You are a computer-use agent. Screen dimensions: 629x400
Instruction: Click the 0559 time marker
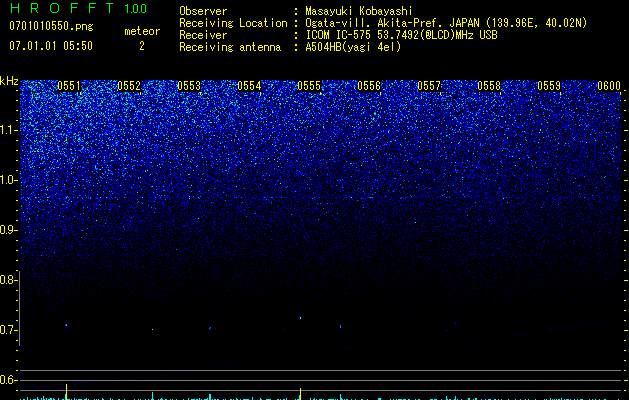549,86
